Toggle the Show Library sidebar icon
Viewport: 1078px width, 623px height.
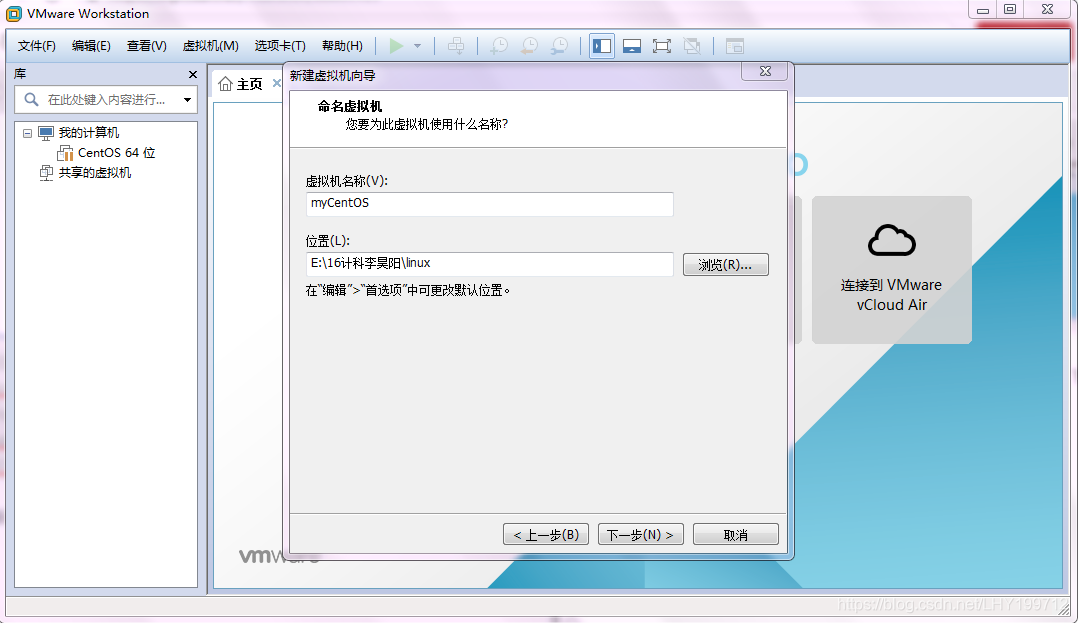(x=602, y=46)
